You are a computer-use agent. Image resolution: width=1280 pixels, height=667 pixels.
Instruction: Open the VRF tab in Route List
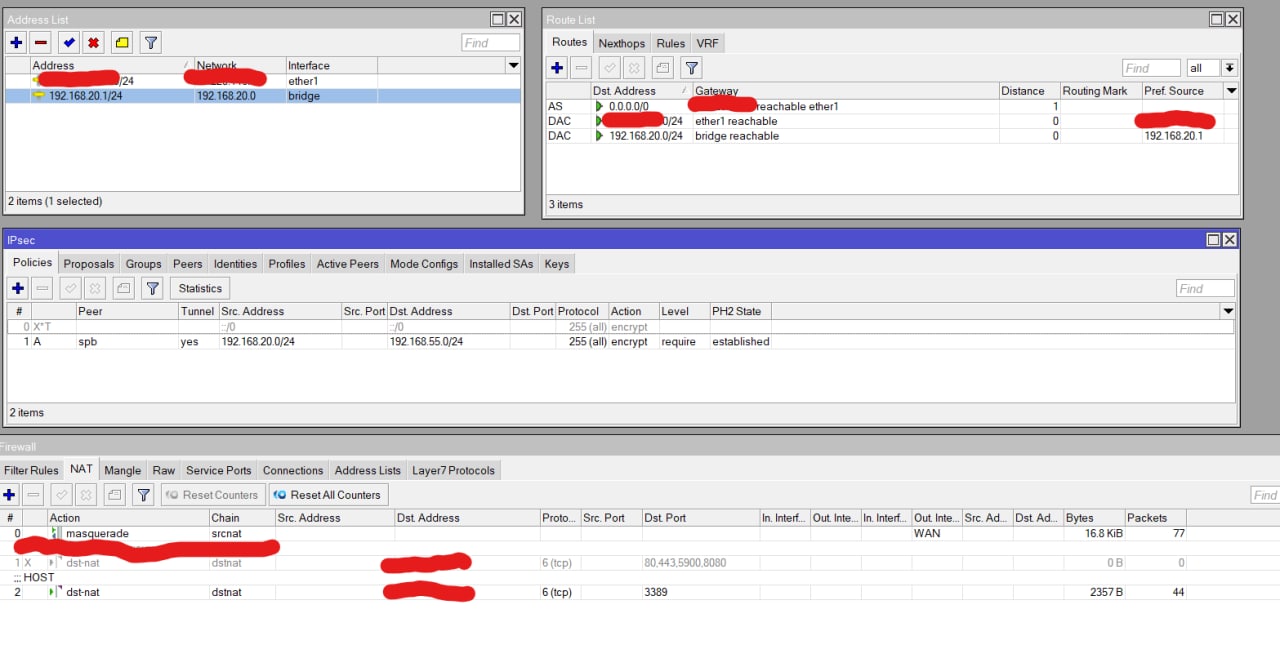[707, 43]
